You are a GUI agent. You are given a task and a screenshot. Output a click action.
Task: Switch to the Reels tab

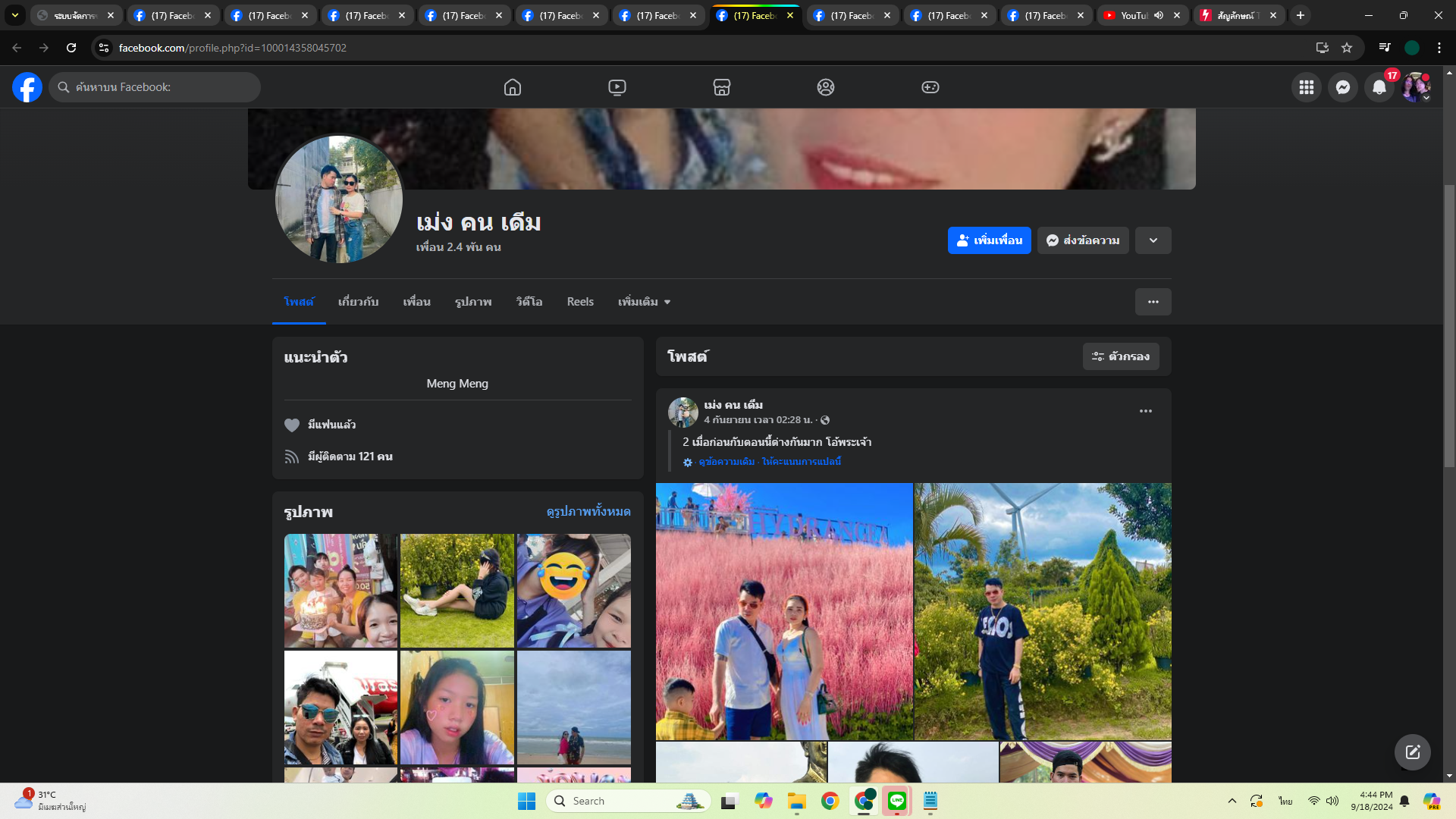[580, 302]
